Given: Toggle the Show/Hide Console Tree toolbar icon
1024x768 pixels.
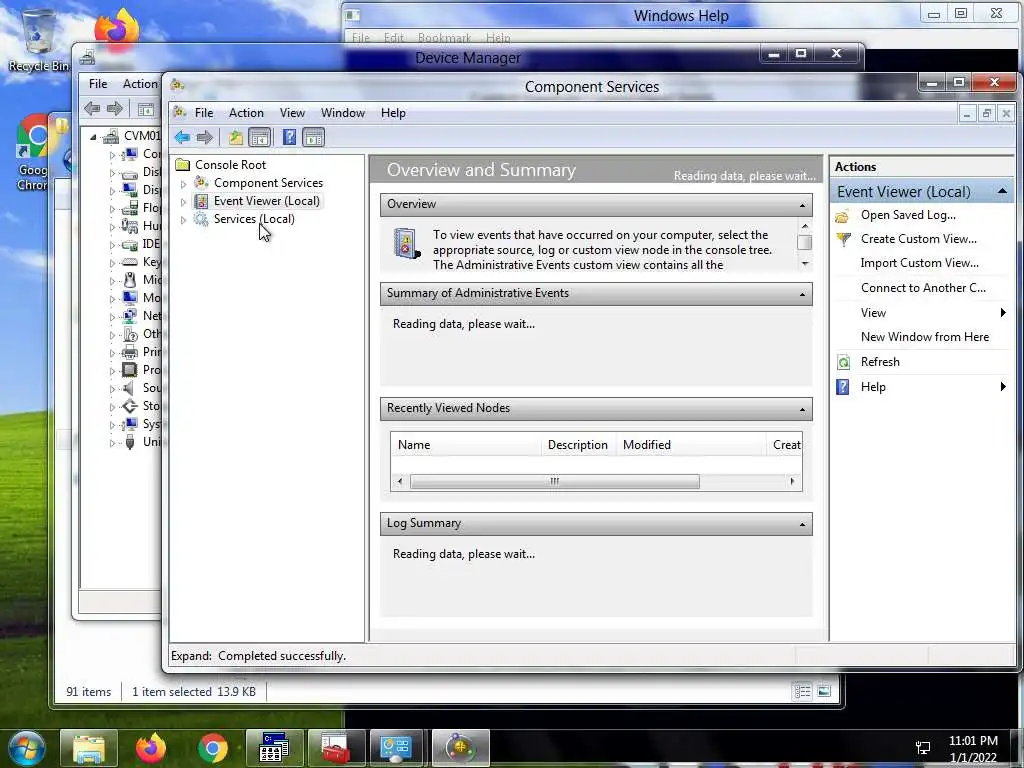Looking at the screenshot, I should [x=259, y=137].
